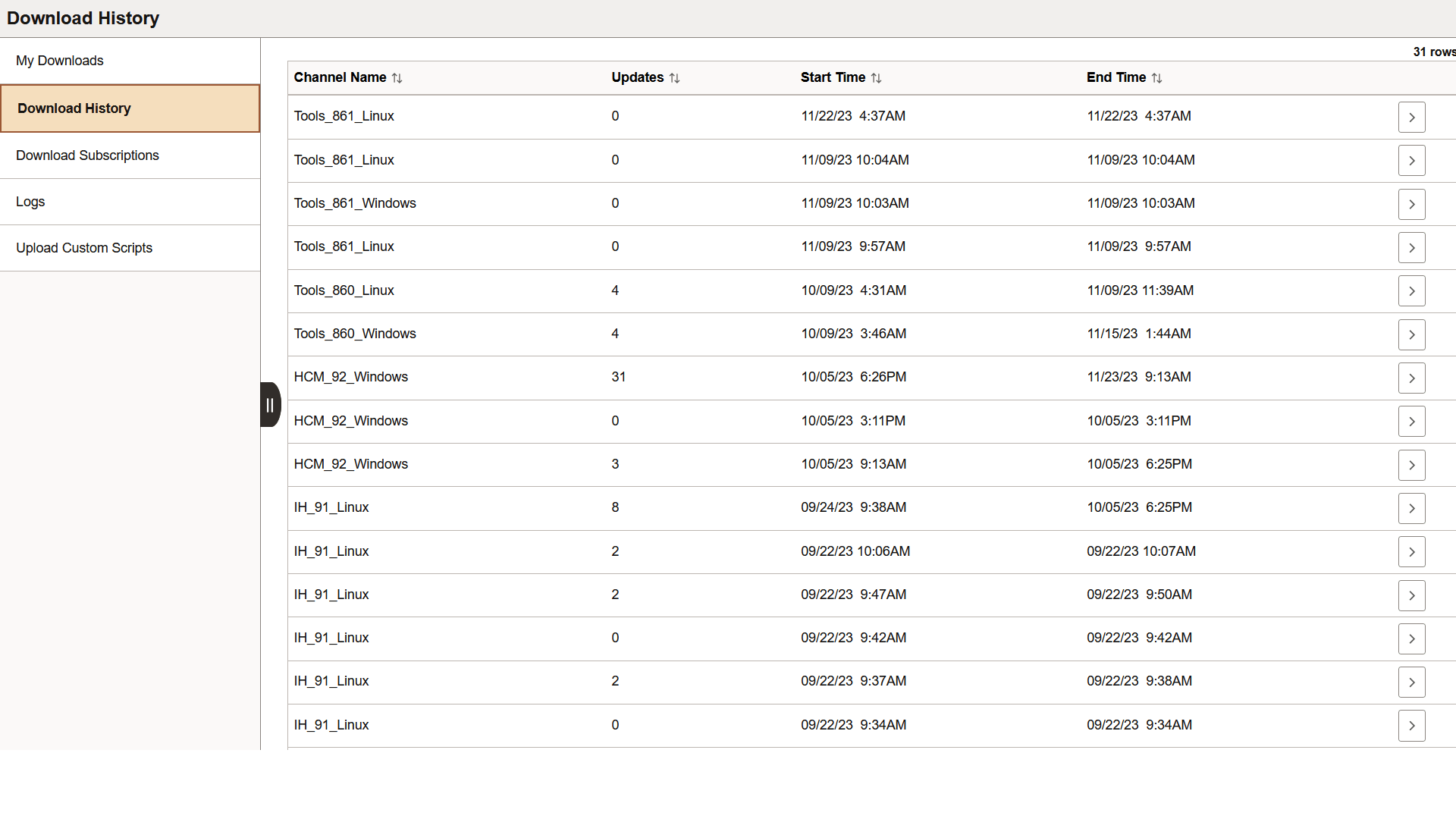This screenshot has height=819, width=1456.
Task: Open details for the first Tools_861_Linux row
Action: (x=1411, y=116)
